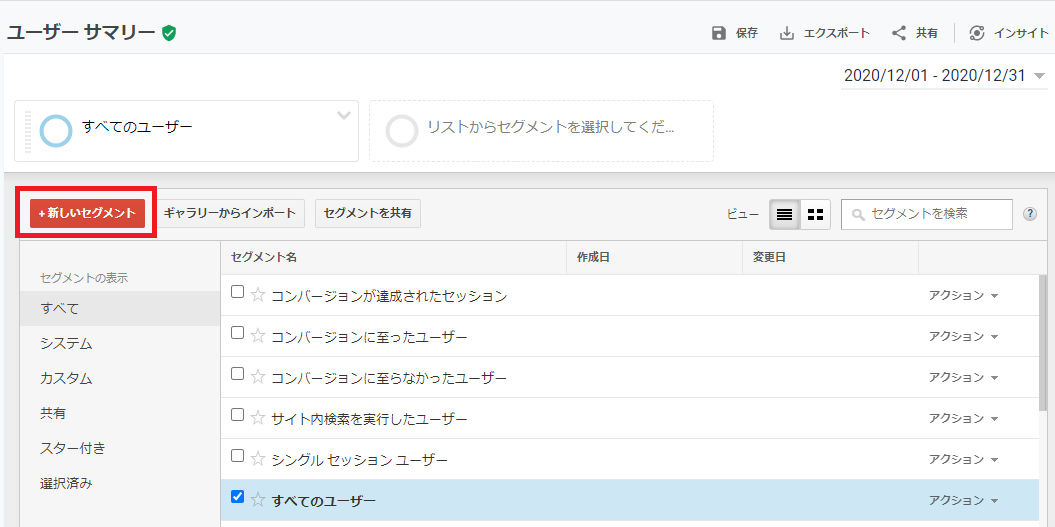Click the blue すべてのユーザー segment circle

point(56,131)
